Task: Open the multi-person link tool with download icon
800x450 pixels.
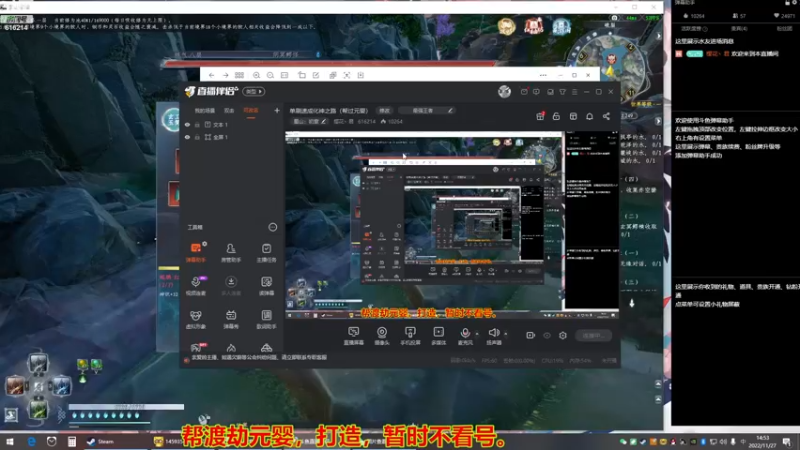Action: point(231,286)
